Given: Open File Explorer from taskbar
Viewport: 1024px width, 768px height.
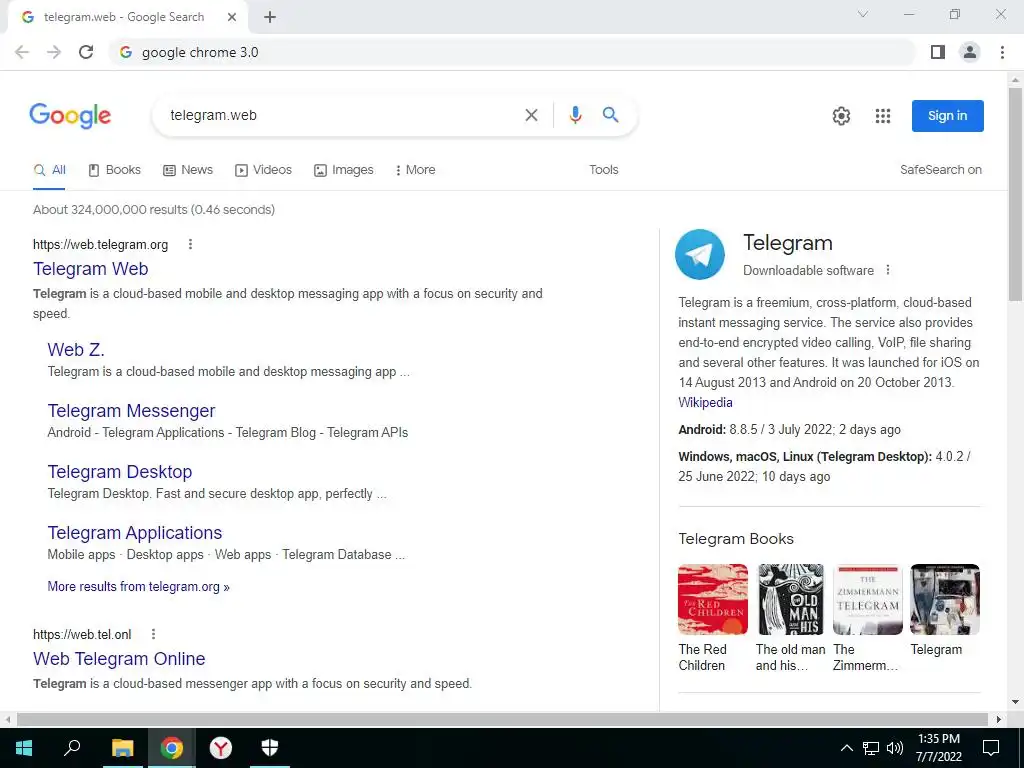Looking at the screenshot, I should point(122,748).
